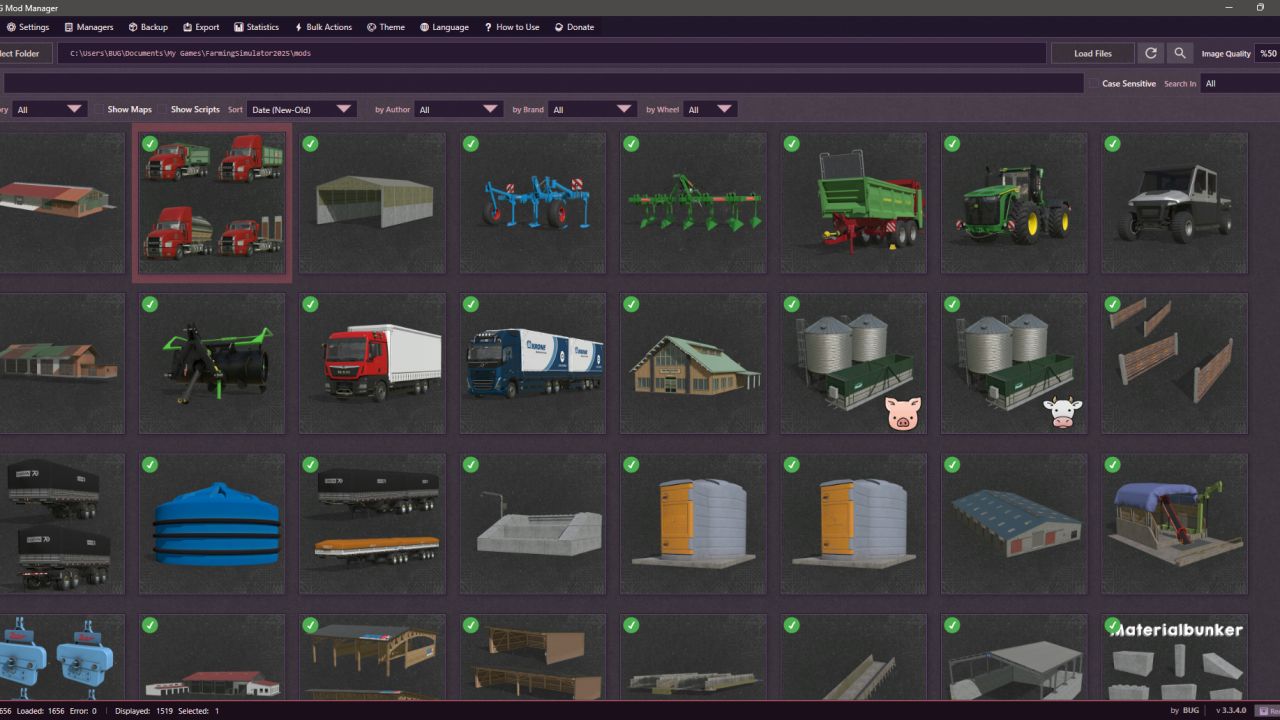This screenshot has width=1280, height=720.
Task: Select the green manure spreader trailer mod
Action: (x=854, y=203)
